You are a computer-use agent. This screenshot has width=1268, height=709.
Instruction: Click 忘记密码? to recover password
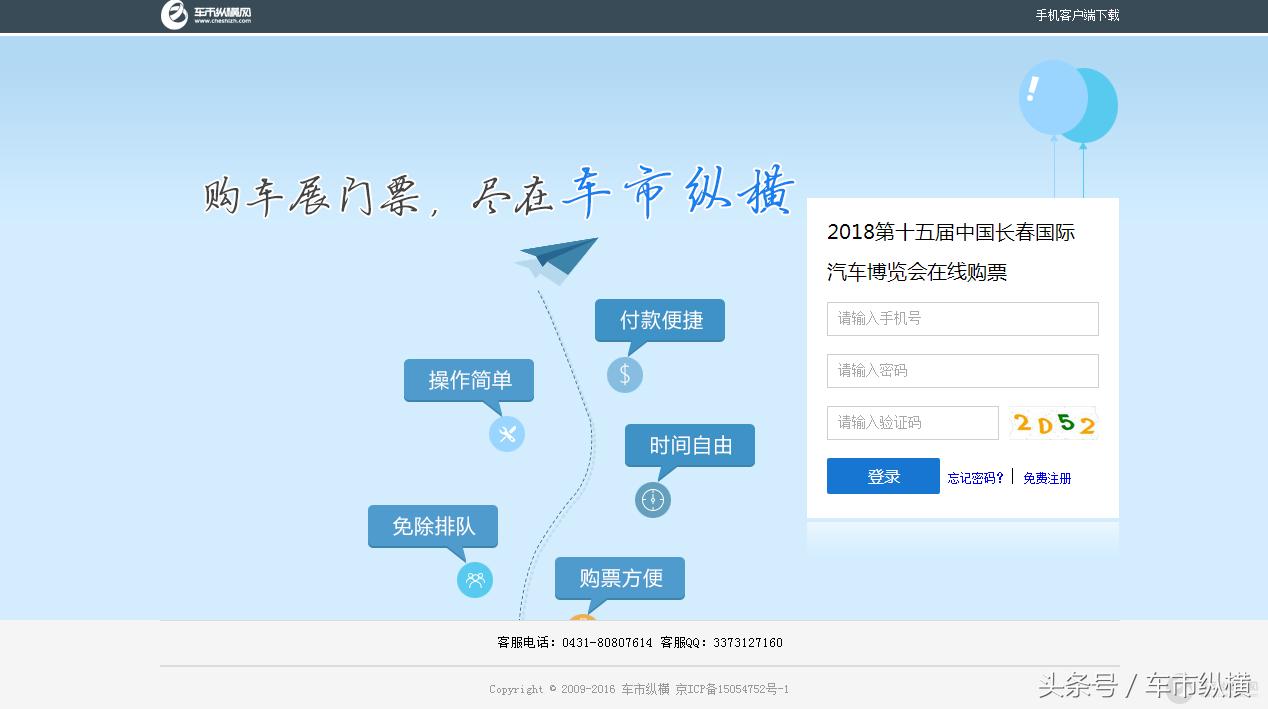(x=975, y=478)
